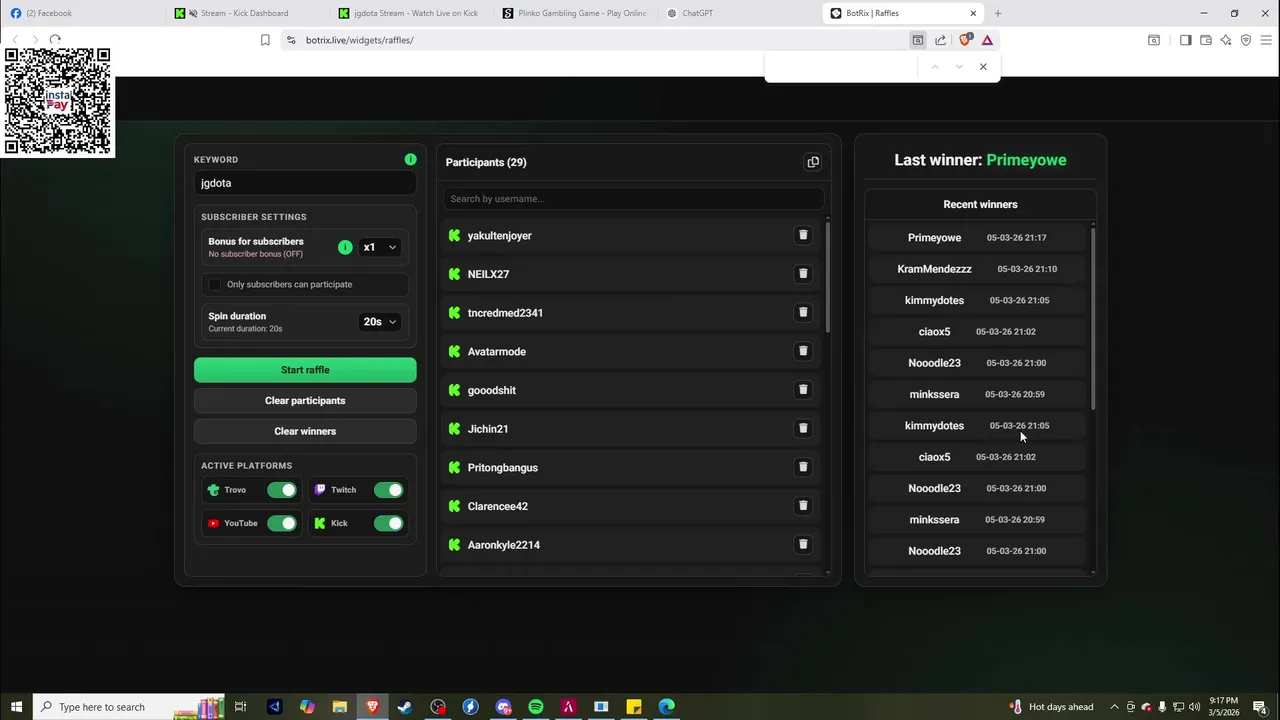Screen dimensions: 1280x720
Task: Delete tncredmed2341 using its trash icon
Action: (x=803, y=312)
